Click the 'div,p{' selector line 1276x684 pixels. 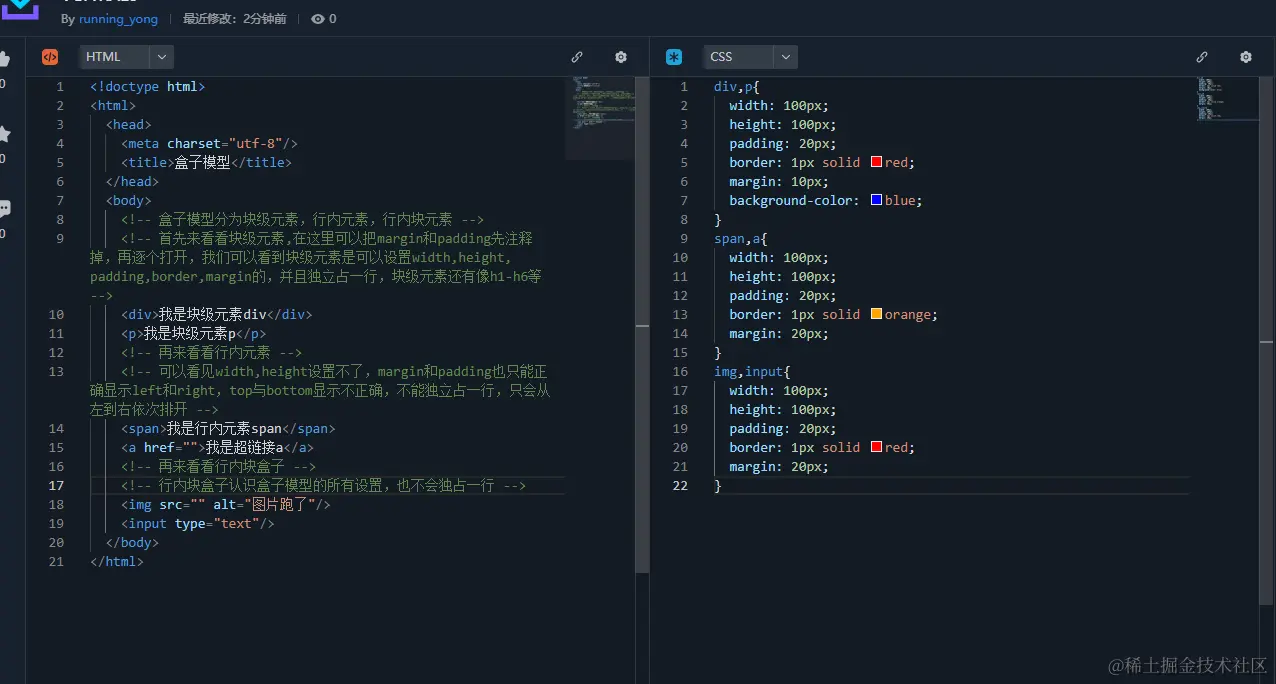pos(736,87)
